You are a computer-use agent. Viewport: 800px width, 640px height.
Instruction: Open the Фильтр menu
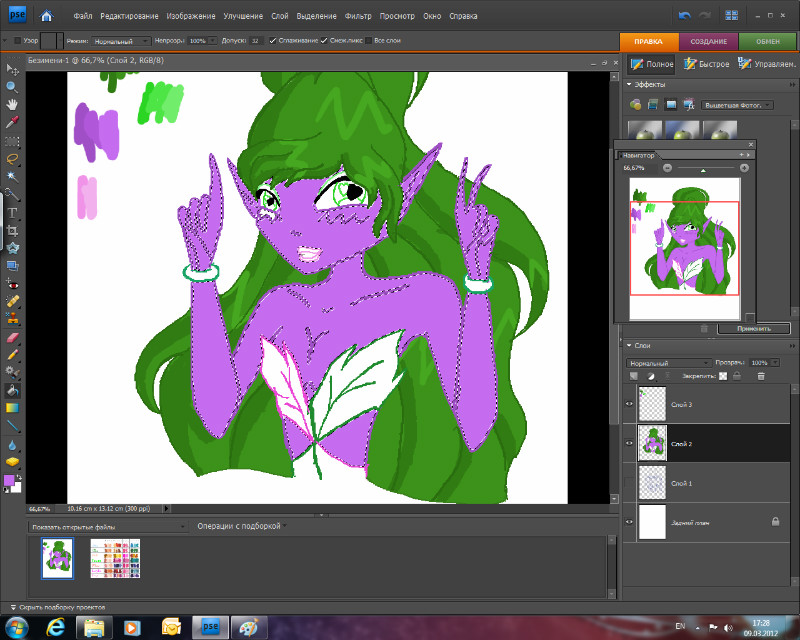pyautogui.click(x=357, y=16)
